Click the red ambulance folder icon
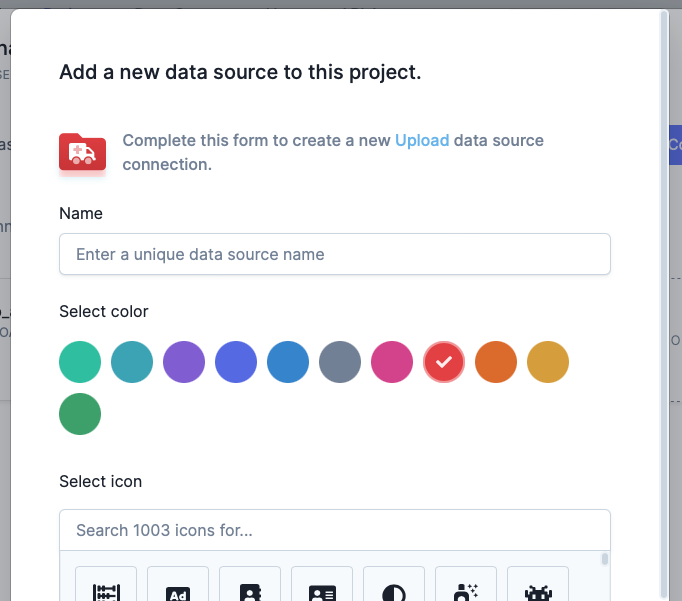 tap(83, 152)
